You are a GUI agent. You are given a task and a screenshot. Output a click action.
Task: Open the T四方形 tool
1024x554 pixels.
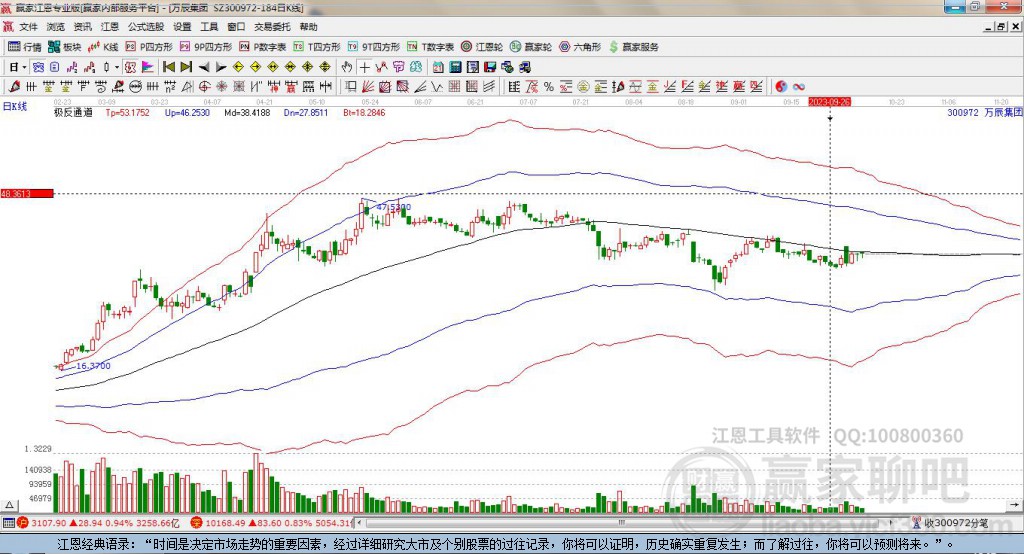coord(317,47)
